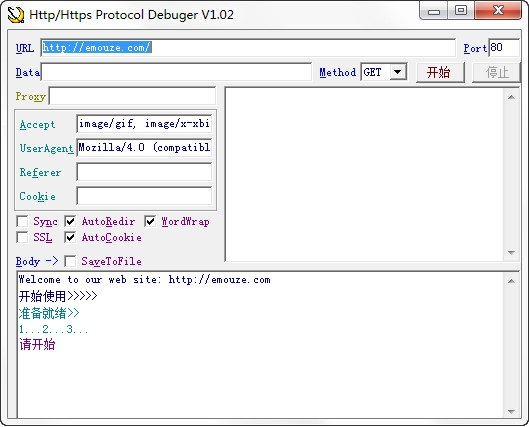The height and width of the screenshot is (427, 529).
Task: Focus the URL input field
Action: tap(248, 48)
